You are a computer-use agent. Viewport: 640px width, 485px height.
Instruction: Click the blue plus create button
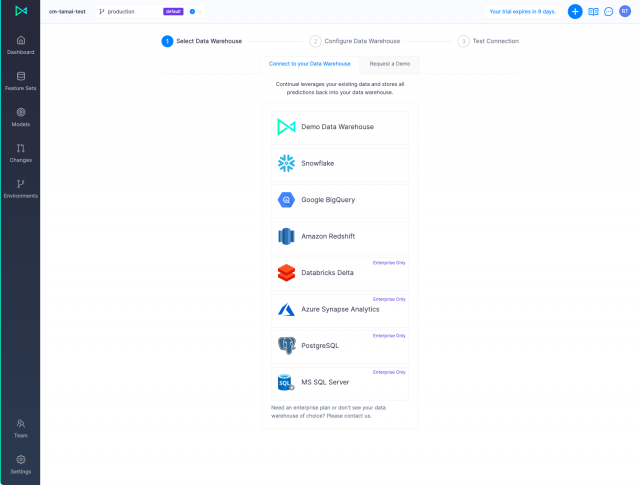[x=575, y=12]
